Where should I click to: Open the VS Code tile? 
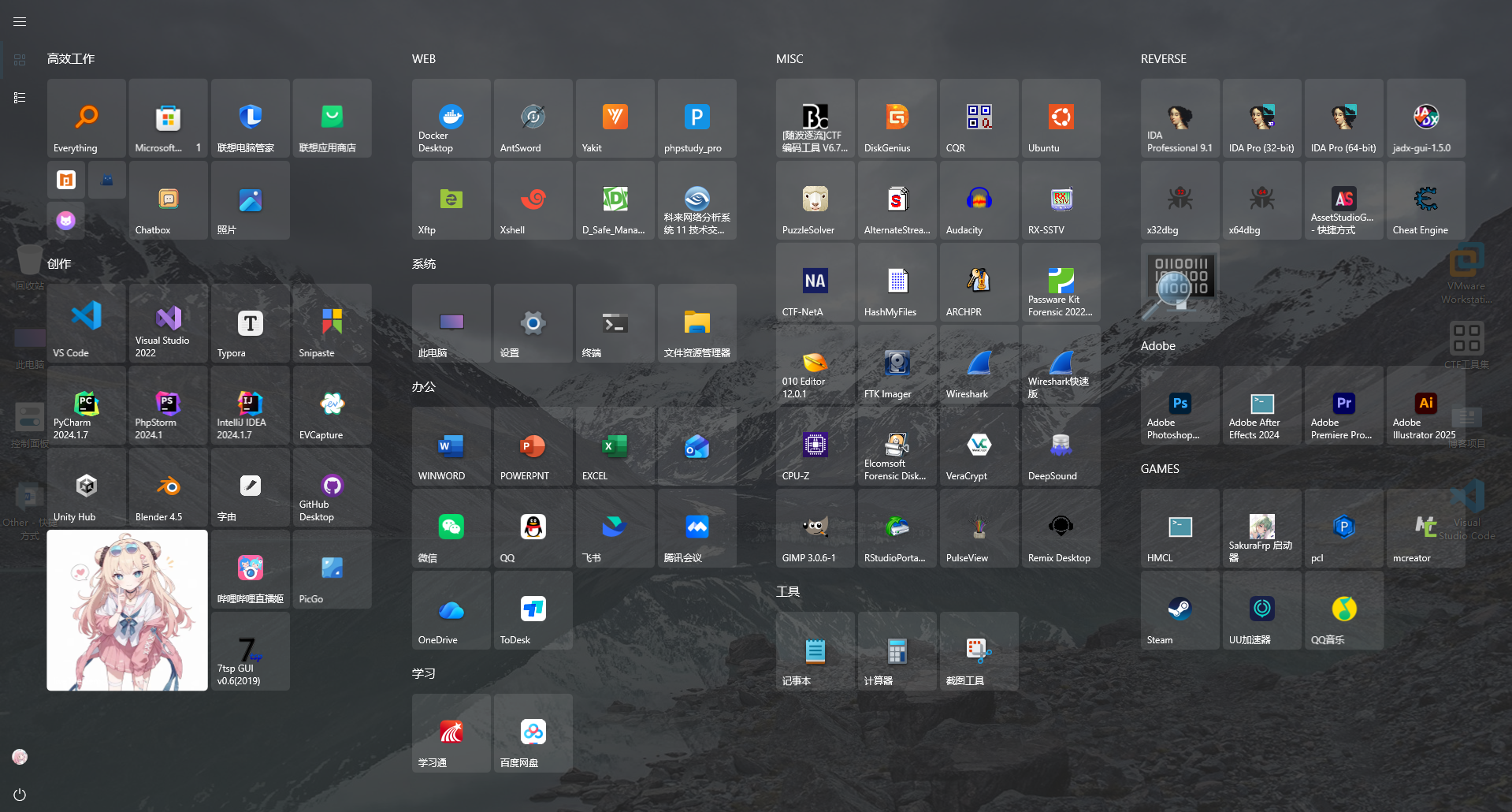click(86, 323)
